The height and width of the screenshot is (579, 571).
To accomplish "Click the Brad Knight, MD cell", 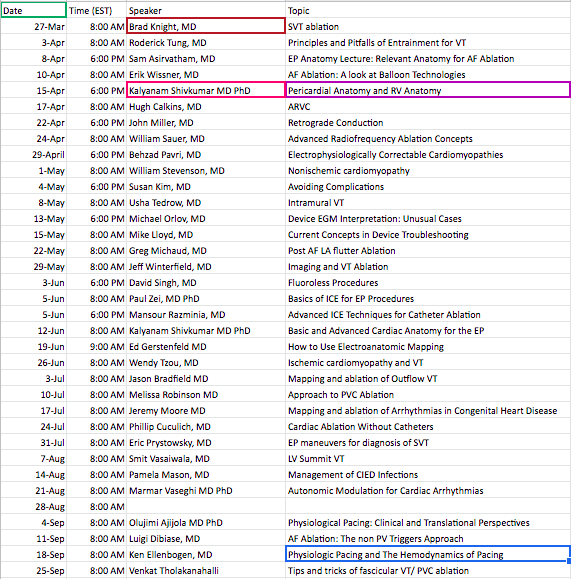I will pyautogui.click(x=206, y=26).
